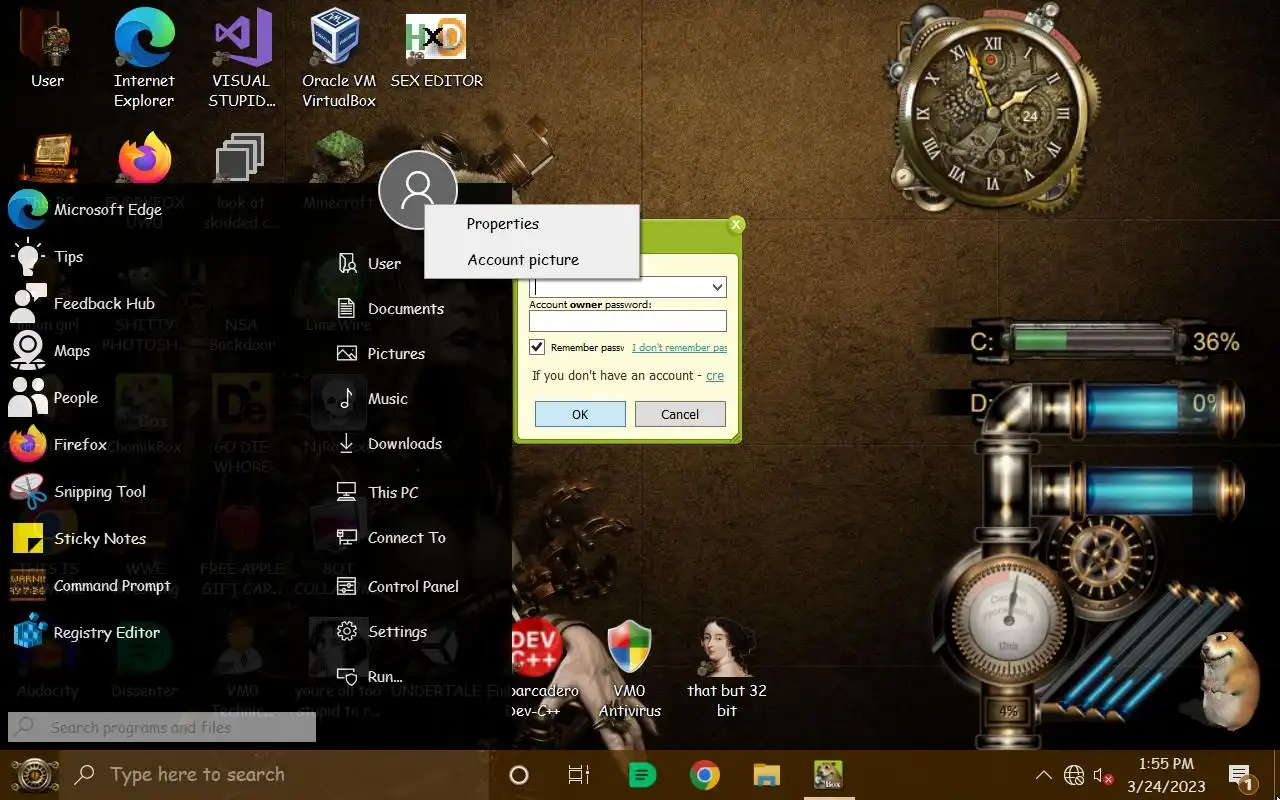The height and width of the screenshot is (800, 1280).
Task: Select the Dev-C++ desktop icon
Action: click(x=541, y=668)
